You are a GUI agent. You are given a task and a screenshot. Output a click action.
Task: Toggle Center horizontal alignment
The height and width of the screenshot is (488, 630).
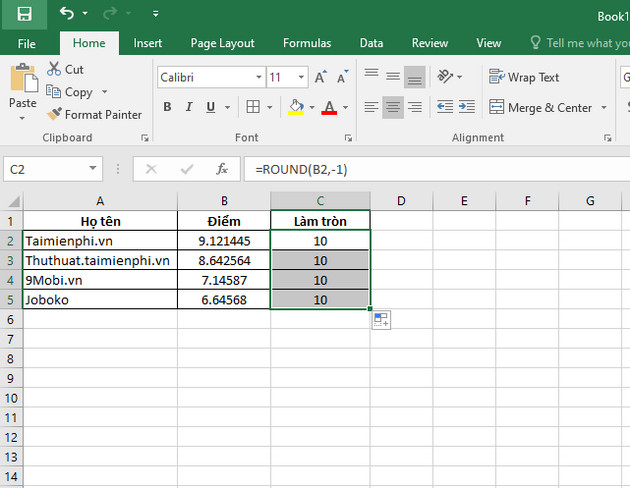click(393, 107)
